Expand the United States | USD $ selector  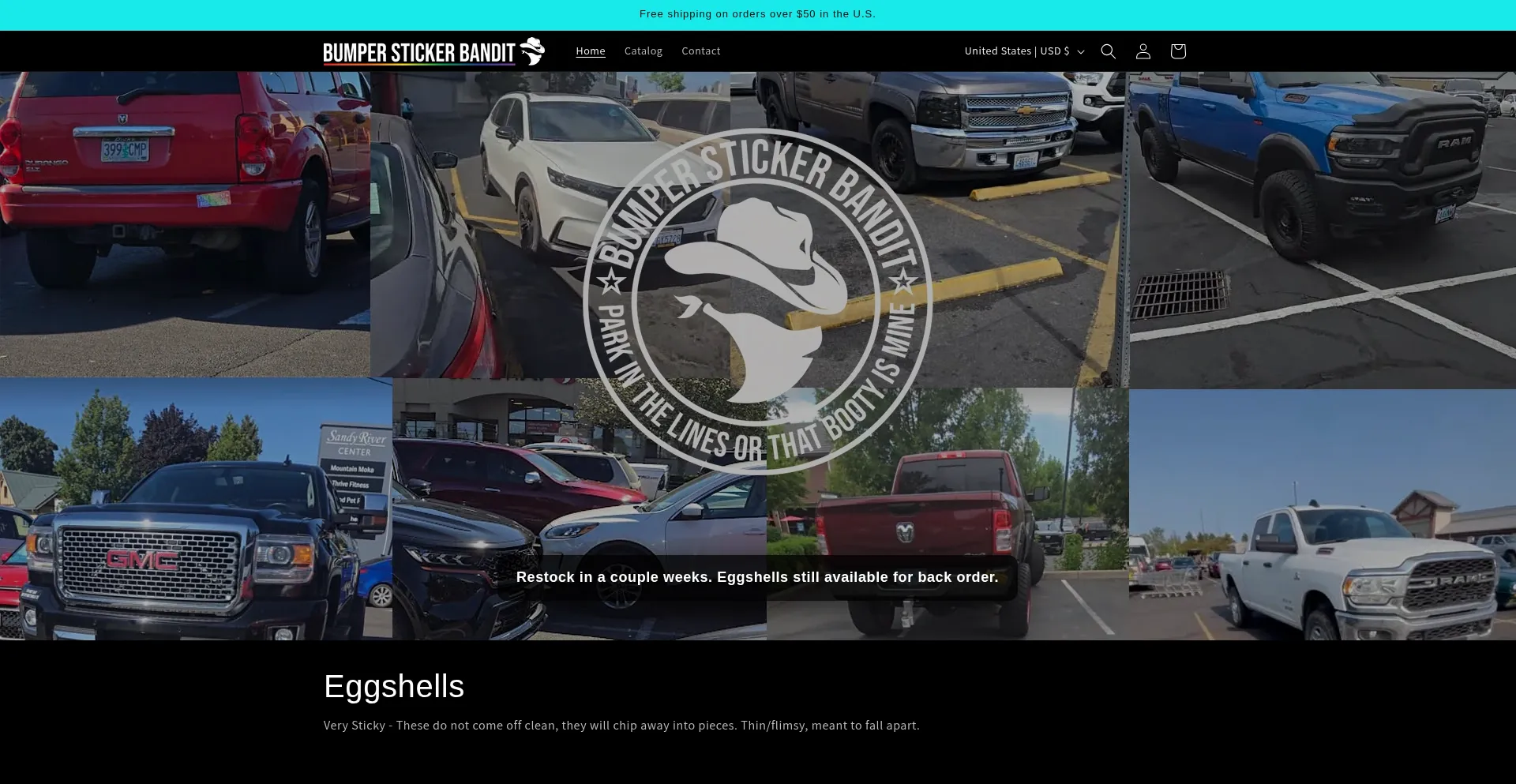1024,51
